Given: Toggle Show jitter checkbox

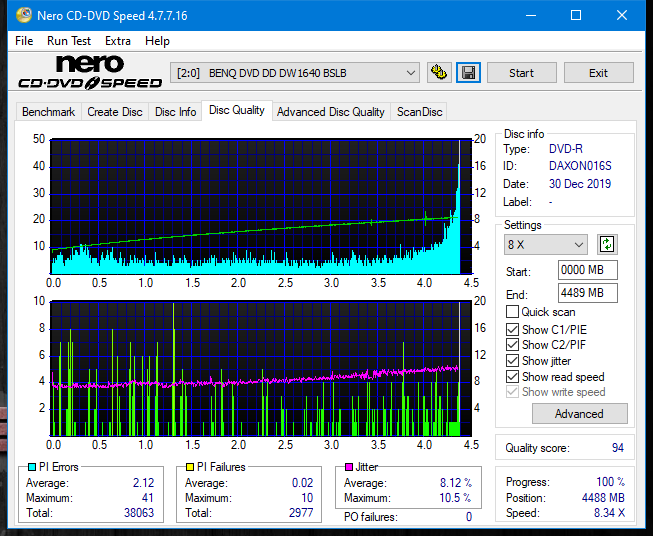Looking at the screenshot, I should [x=512, y=361].
